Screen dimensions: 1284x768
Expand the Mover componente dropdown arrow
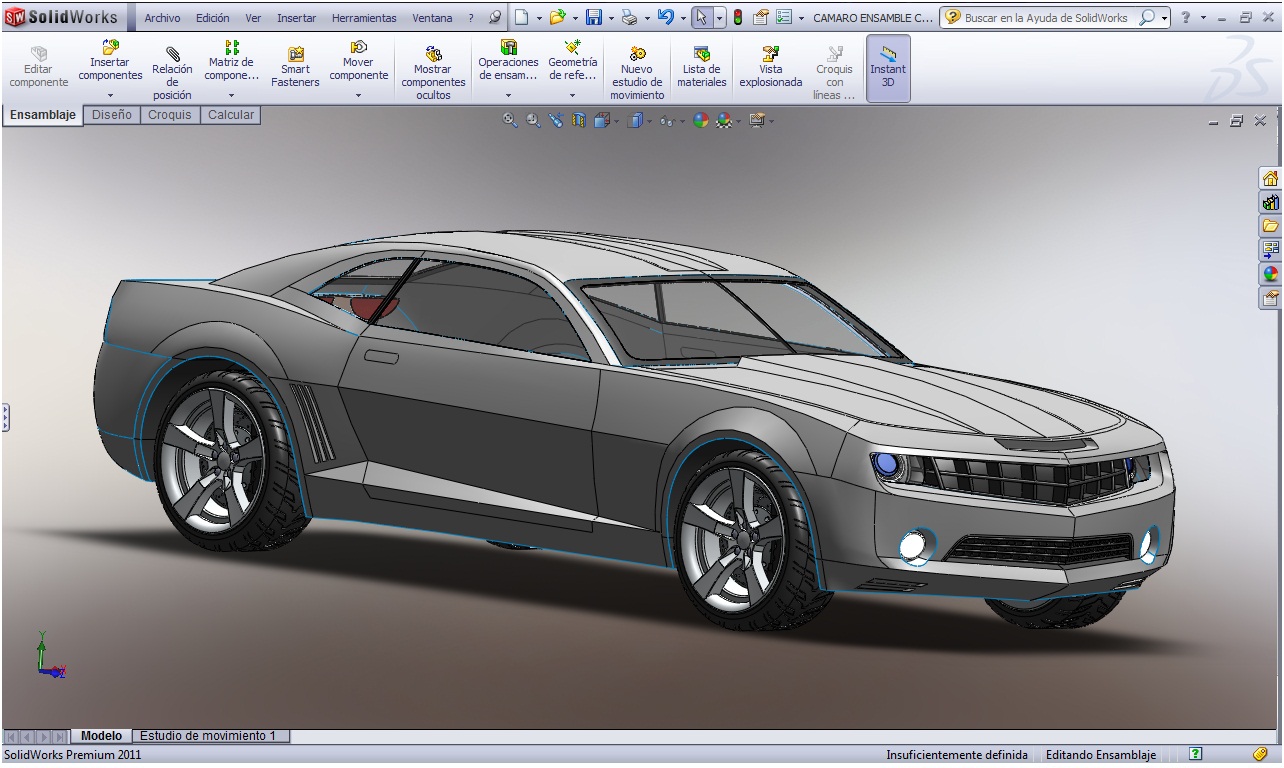click(358, 96)
